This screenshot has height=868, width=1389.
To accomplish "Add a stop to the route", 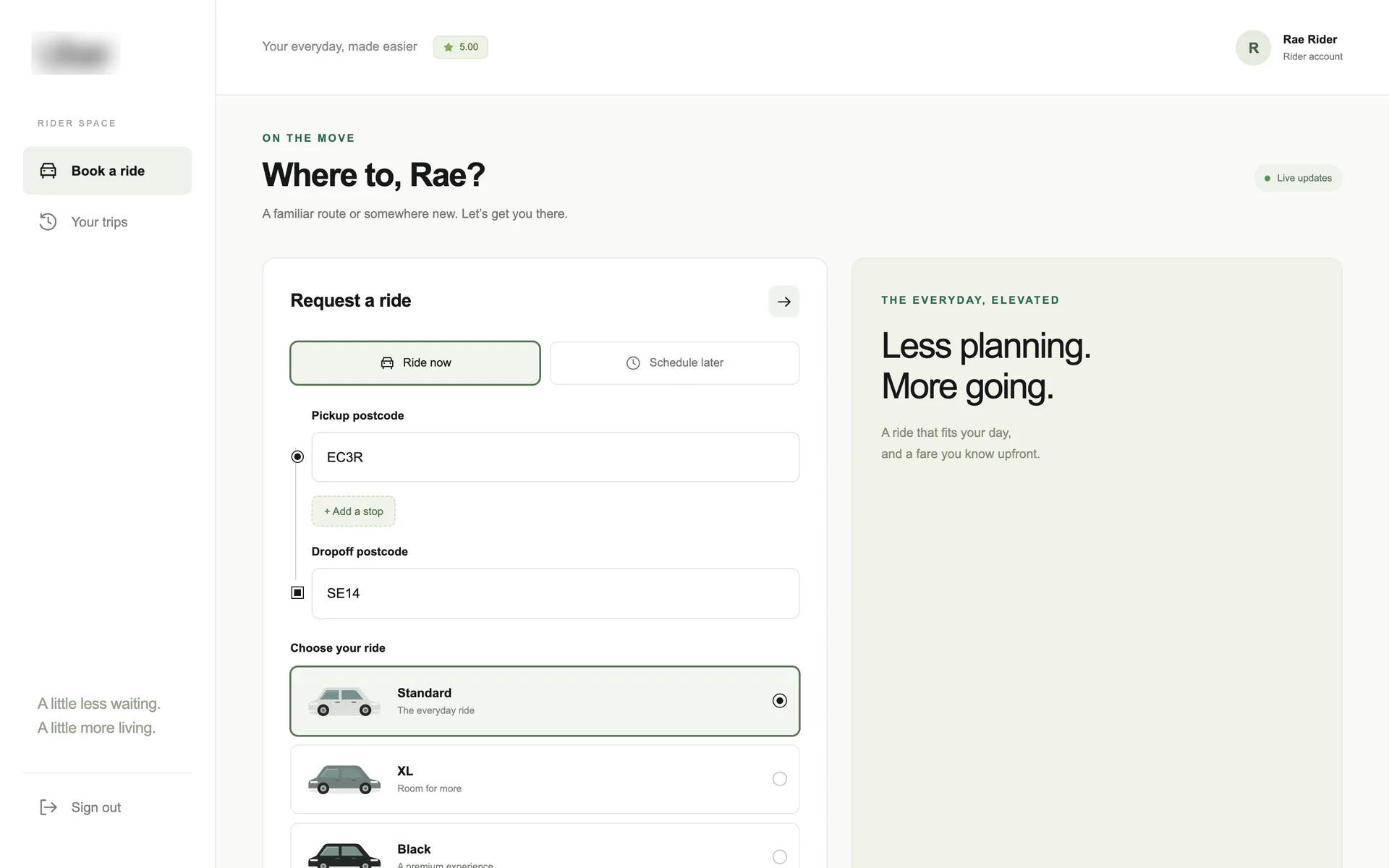I will [x=353, y=511].
